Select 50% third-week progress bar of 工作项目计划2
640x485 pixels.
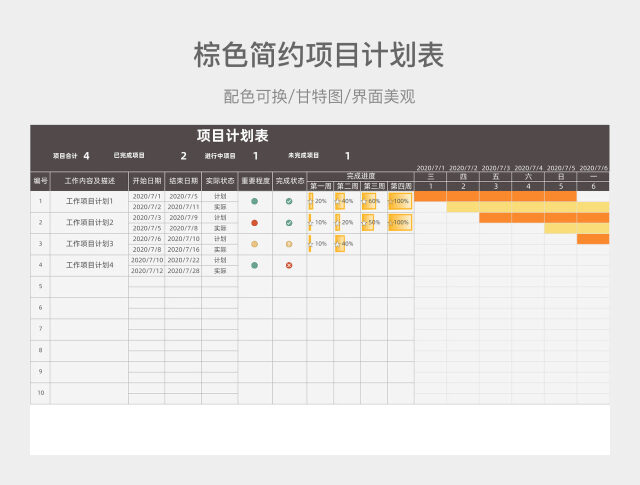(367, 222)
